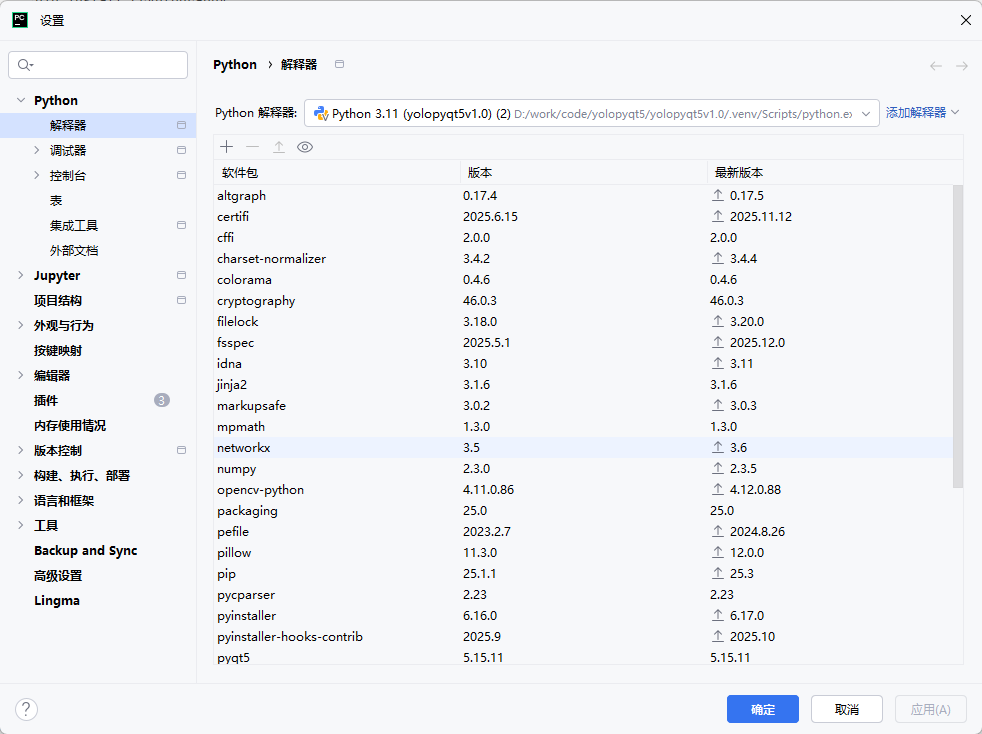982x734 pixels.
Task: Open the 添加解释器 link menu
Action: [x=922, y=113]
